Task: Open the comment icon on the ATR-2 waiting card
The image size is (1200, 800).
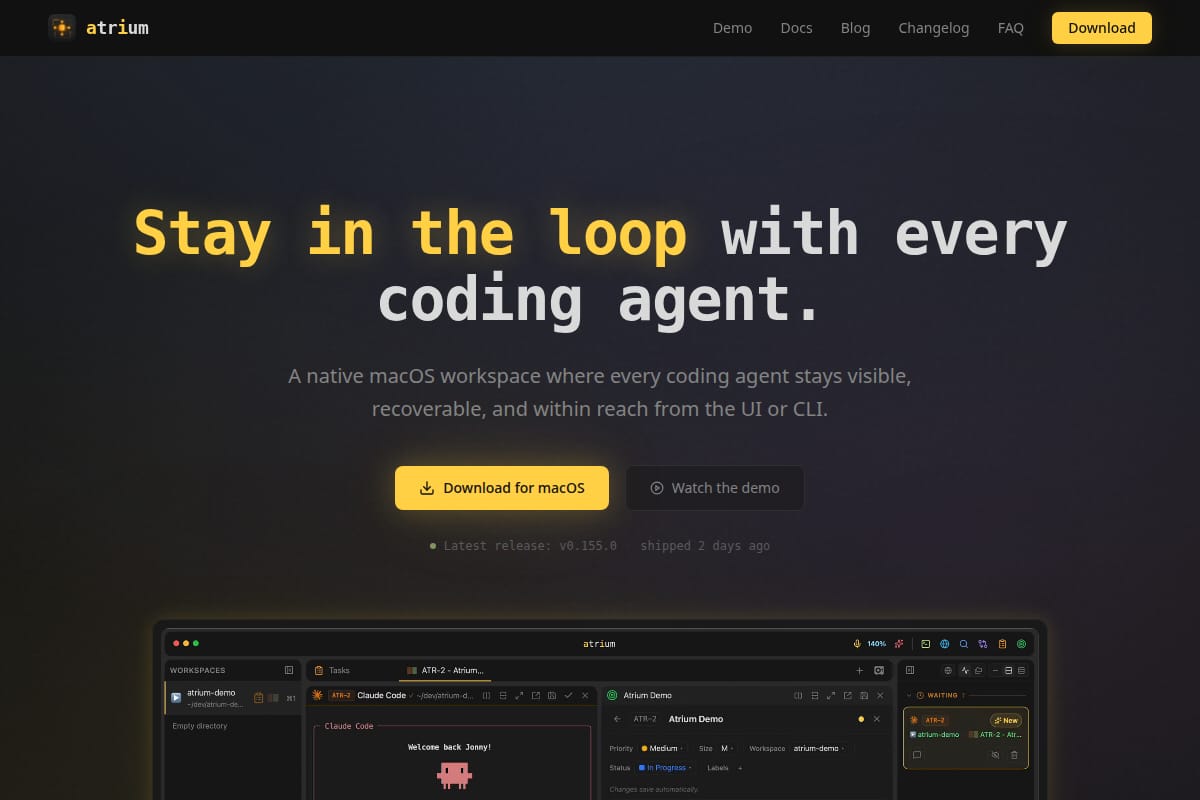Action: [917, 754]
